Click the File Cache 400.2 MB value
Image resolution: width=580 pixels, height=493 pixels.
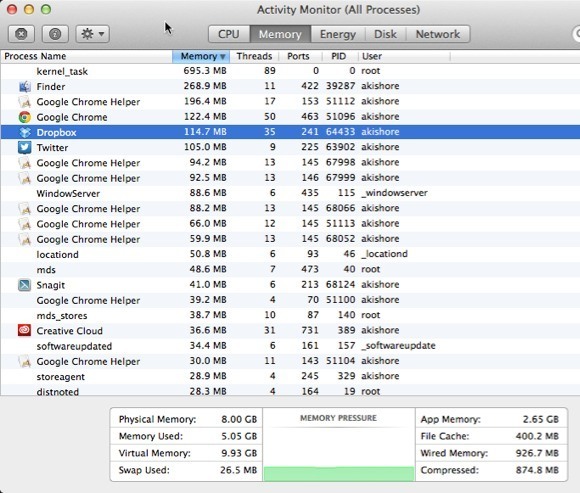pyautogui.click(x=537, y=436)
